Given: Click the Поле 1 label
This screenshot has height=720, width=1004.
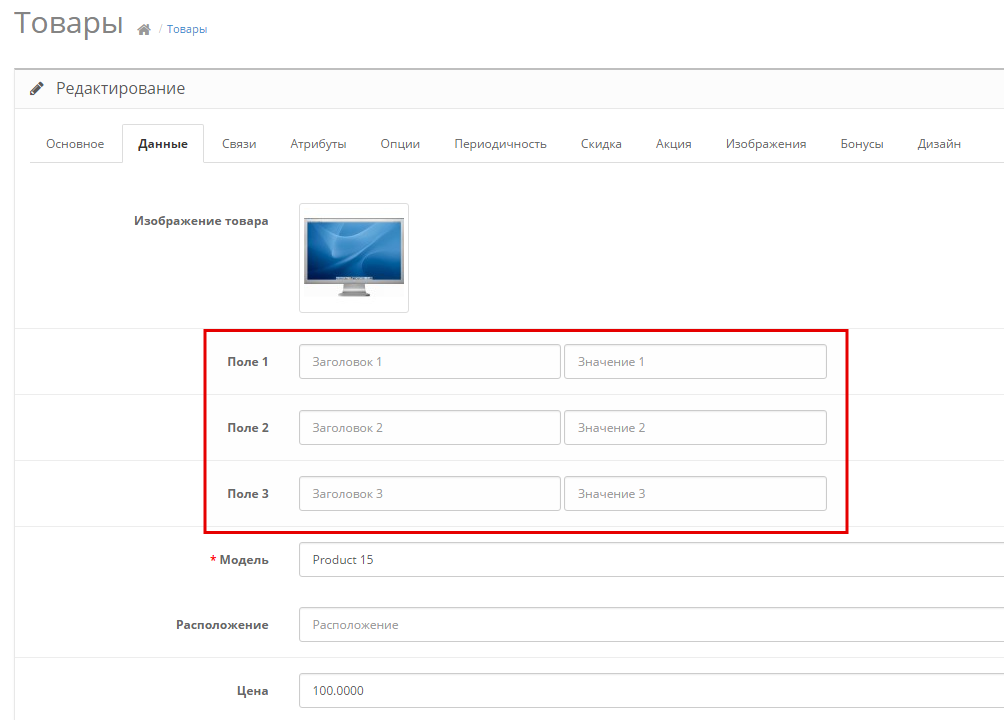Looking at the screenshot, I should click(248, 362).
